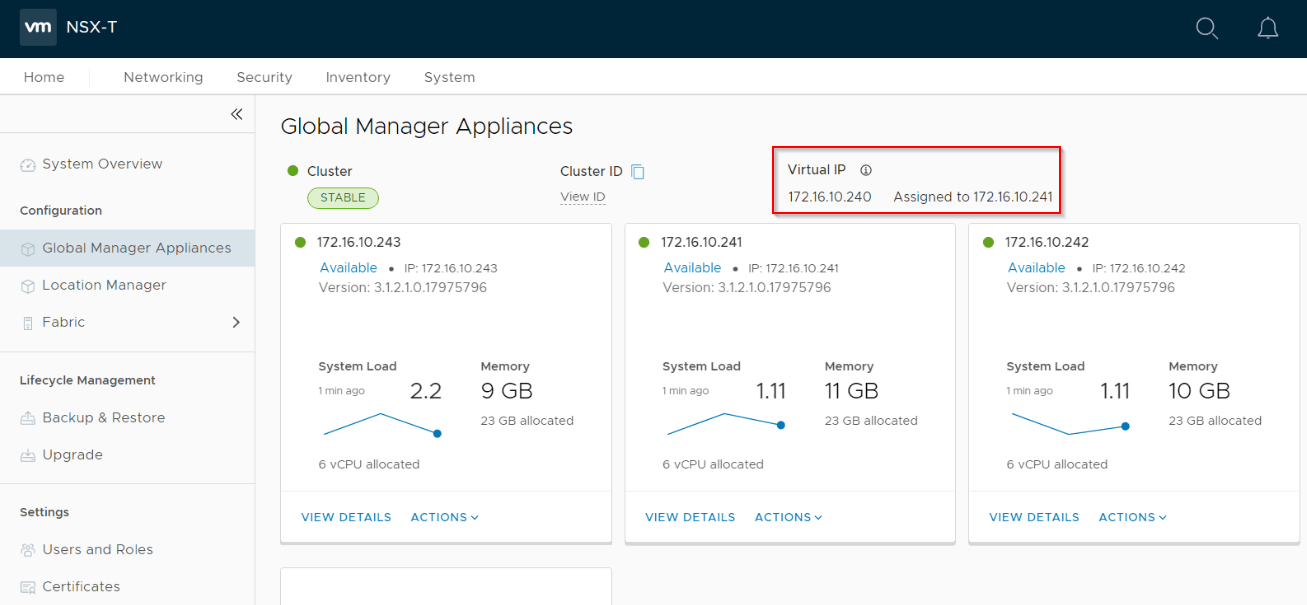Go to the Home tab
Image resolution: width=1307 pixels, height=605 pixels.
pyautogui.click(x=44, y=77)
